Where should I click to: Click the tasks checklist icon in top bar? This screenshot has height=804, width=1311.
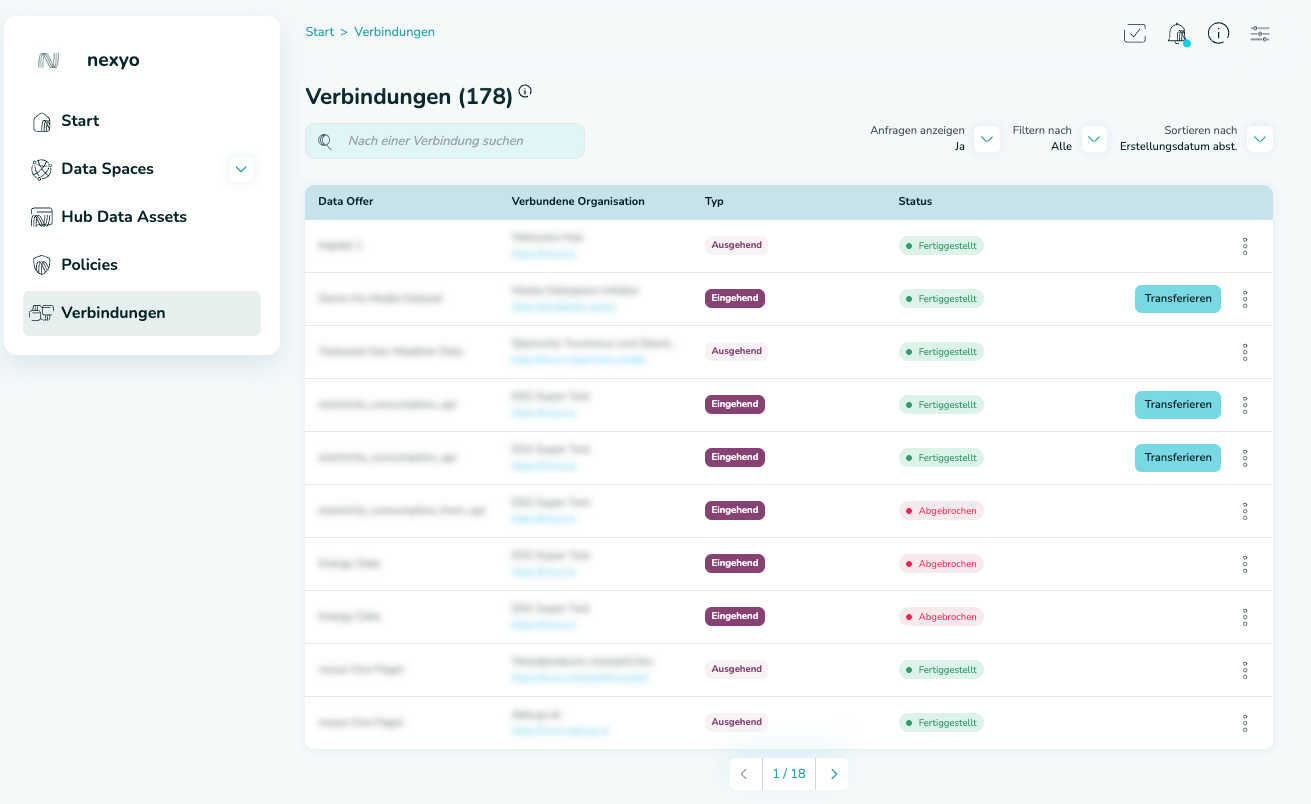(x=1135, y=33)
